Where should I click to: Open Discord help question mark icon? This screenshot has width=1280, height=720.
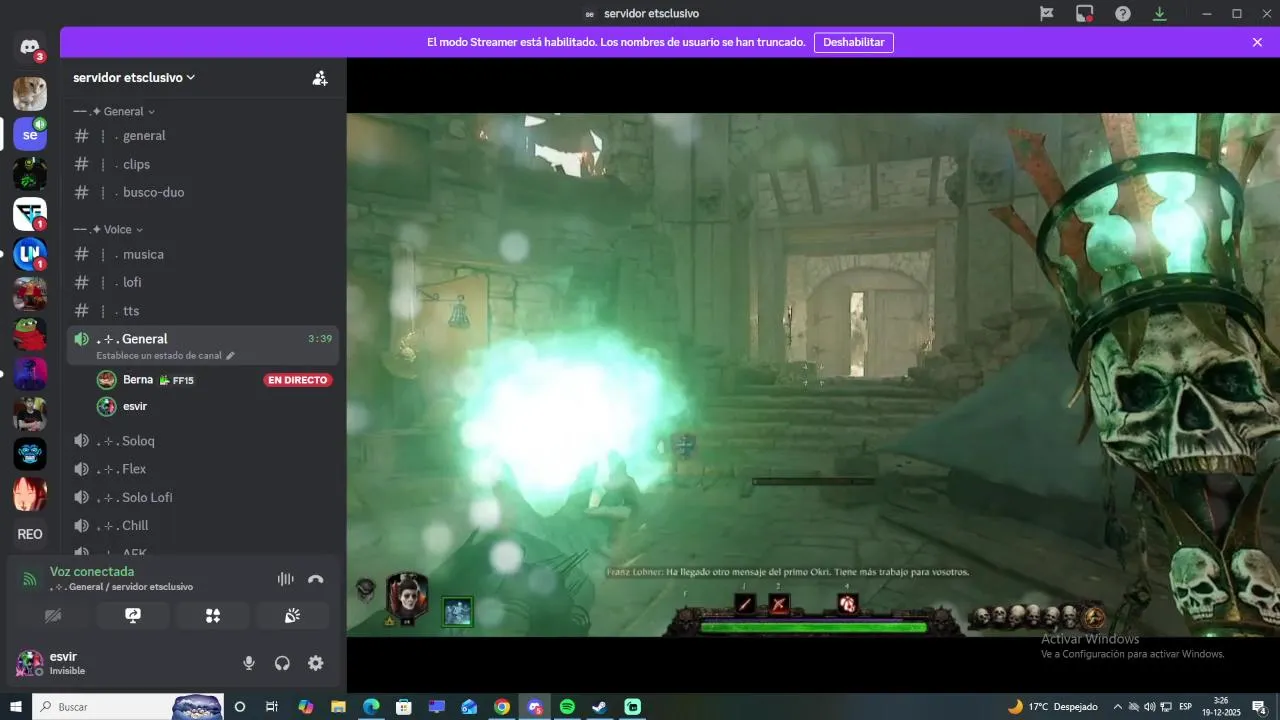point(1123,14)
